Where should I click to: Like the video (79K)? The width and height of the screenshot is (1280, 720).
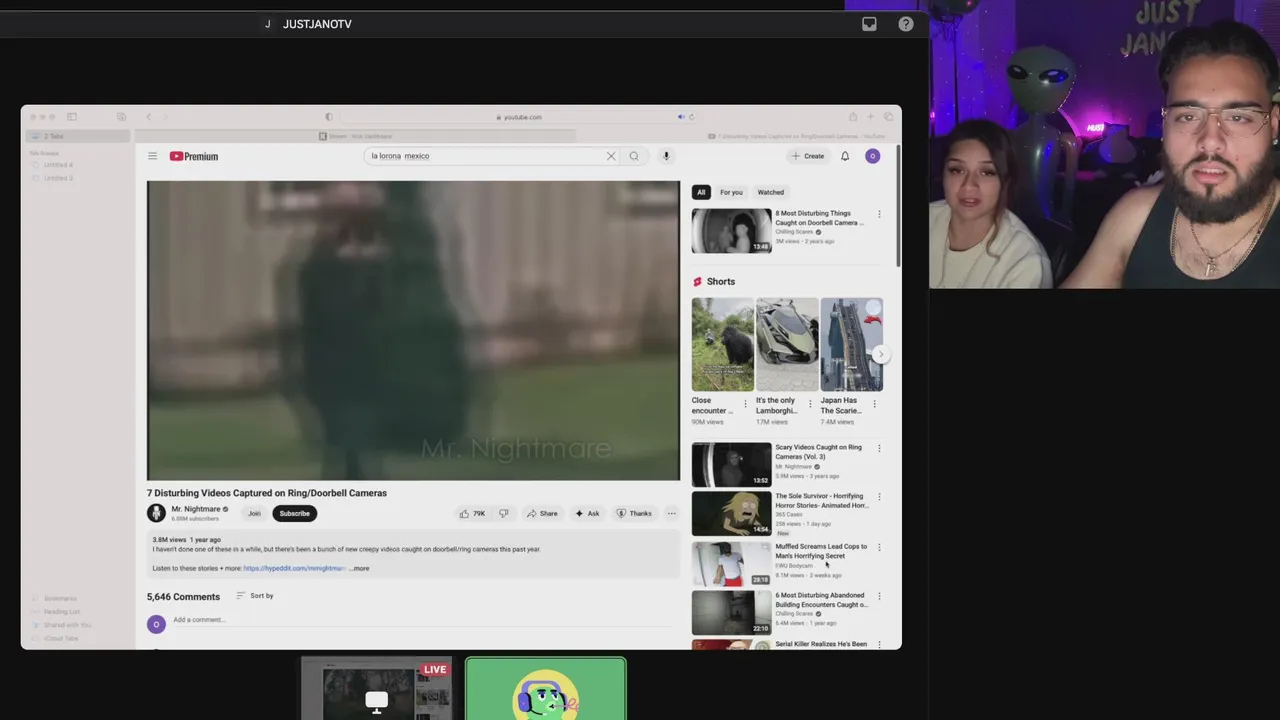coord(472,513)
